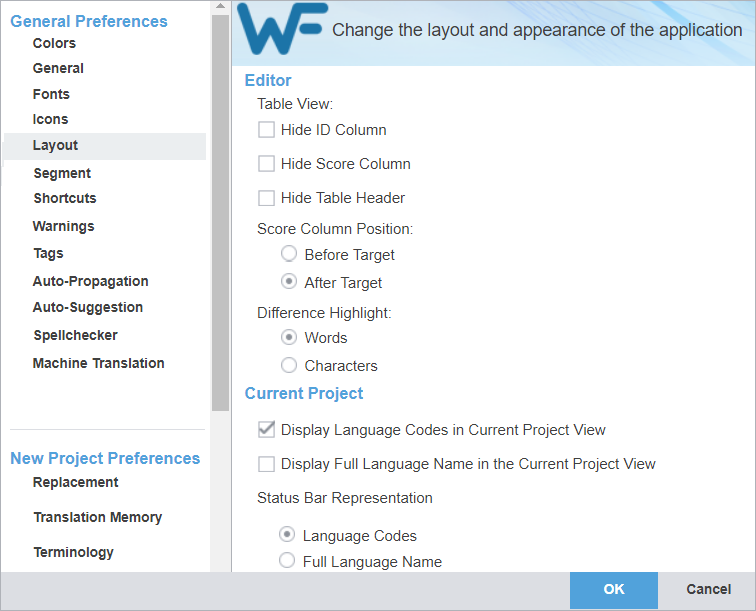Enable Display Full Language Name checkbox
Screen dimensions: 756x611
[x=266, y=464]
